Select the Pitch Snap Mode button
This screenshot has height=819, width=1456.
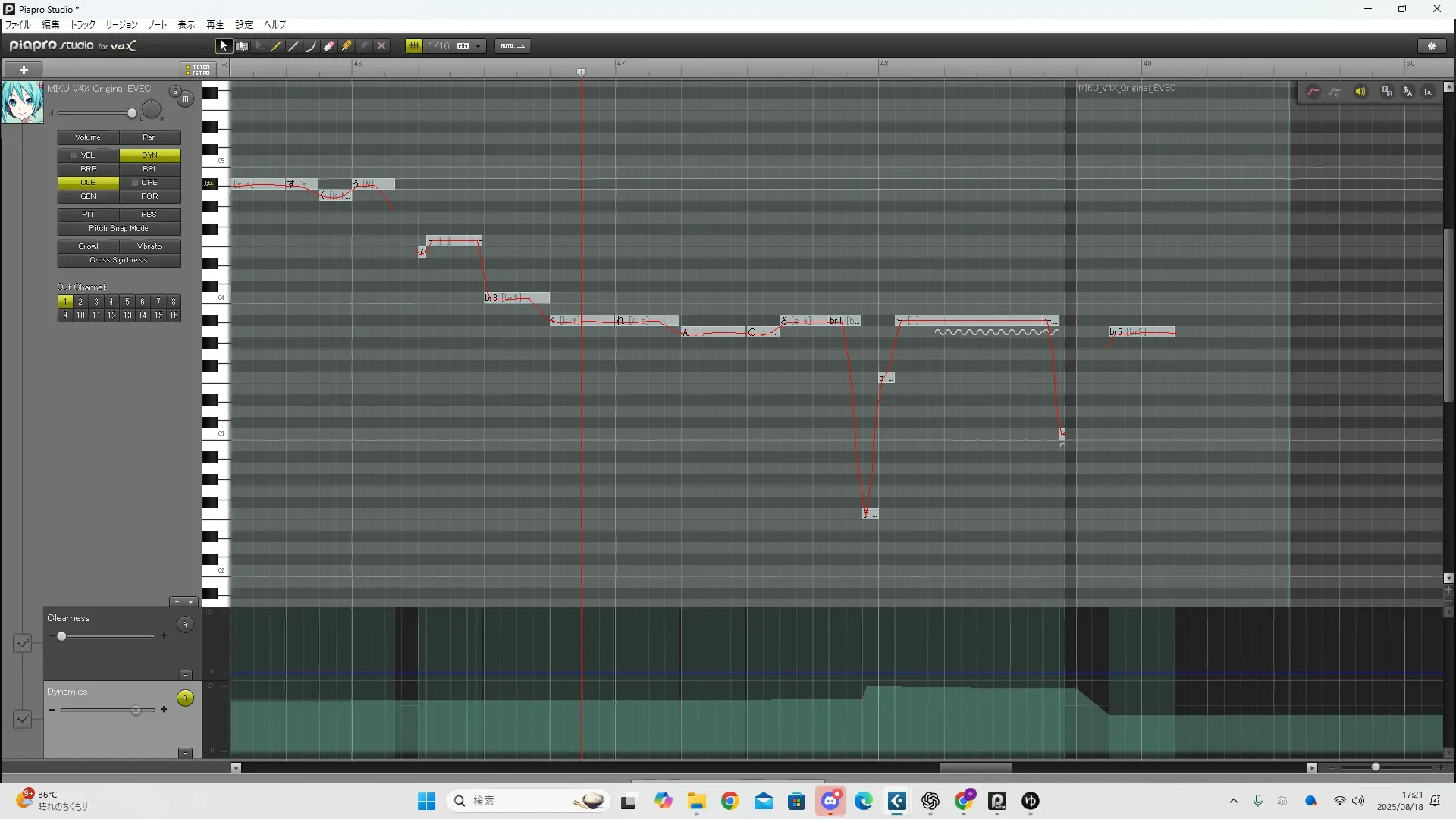[x=119, y=228]
